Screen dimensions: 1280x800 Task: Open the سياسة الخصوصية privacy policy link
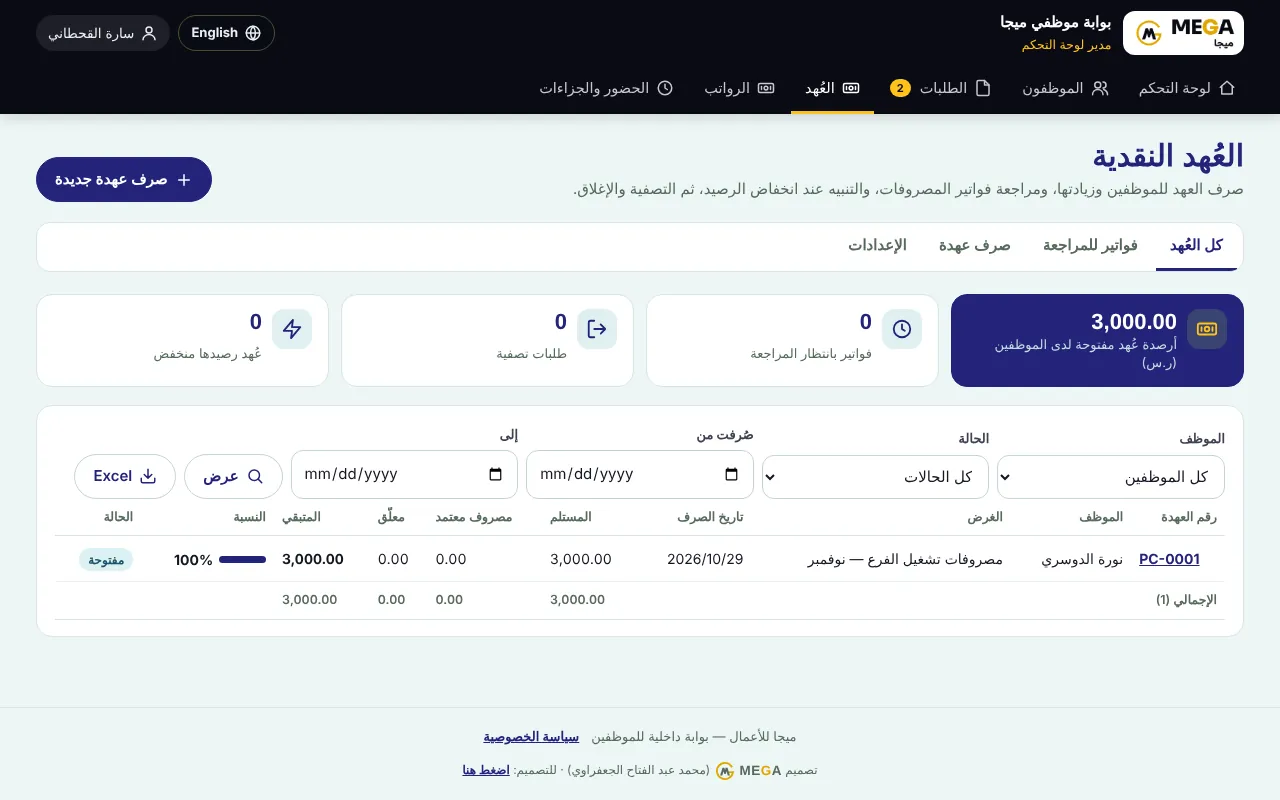pyautogui.click(x=531, y=737)
